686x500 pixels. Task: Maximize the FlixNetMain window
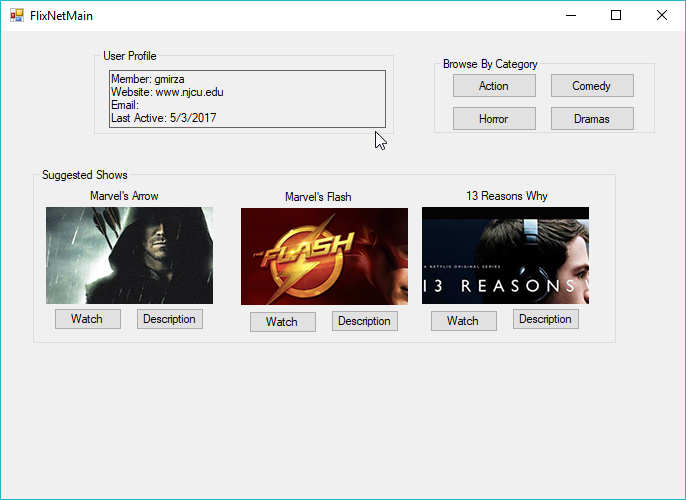(x=616, y=15)
